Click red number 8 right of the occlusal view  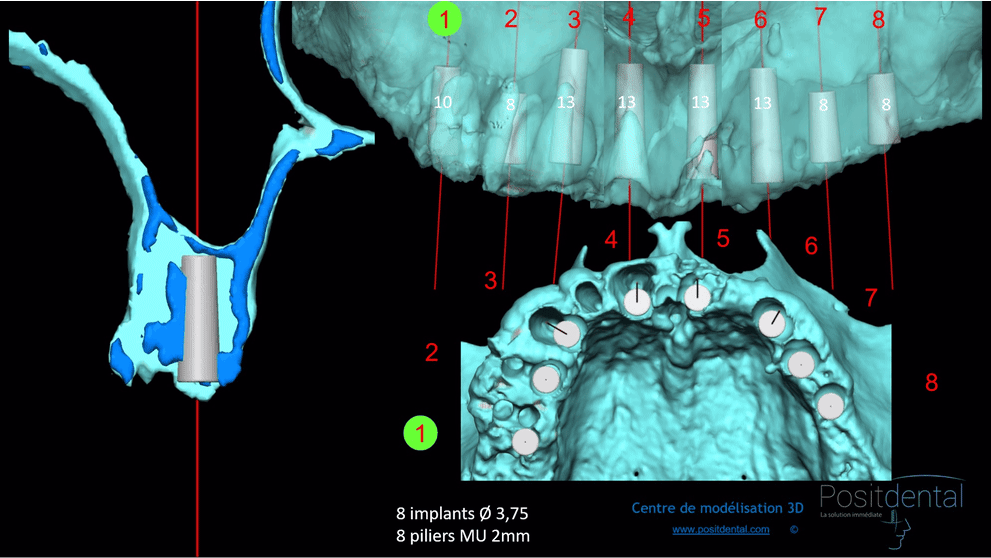click(931, 383)
